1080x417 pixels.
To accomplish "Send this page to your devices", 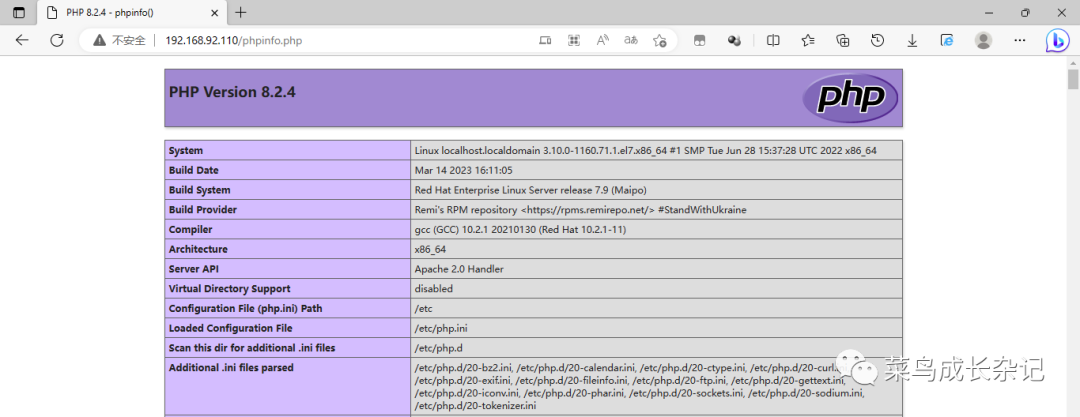I will [545, 41].
